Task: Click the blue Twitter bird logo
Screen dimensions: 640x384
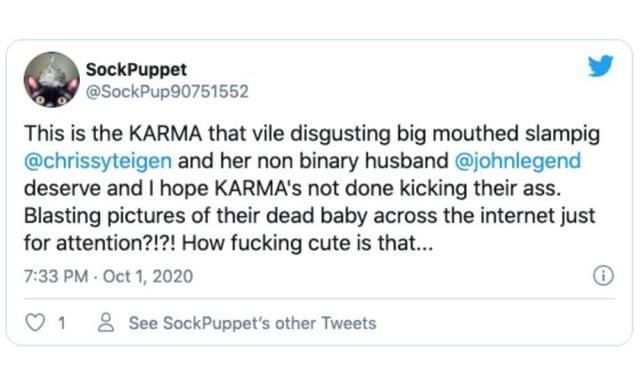Action: click(x=600, y=66)
